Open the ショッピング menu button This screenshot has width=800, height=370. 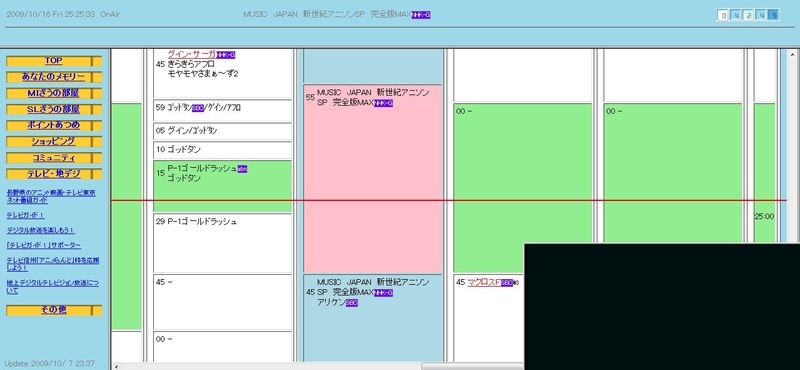pyautogui.click(x=54, y=141)
